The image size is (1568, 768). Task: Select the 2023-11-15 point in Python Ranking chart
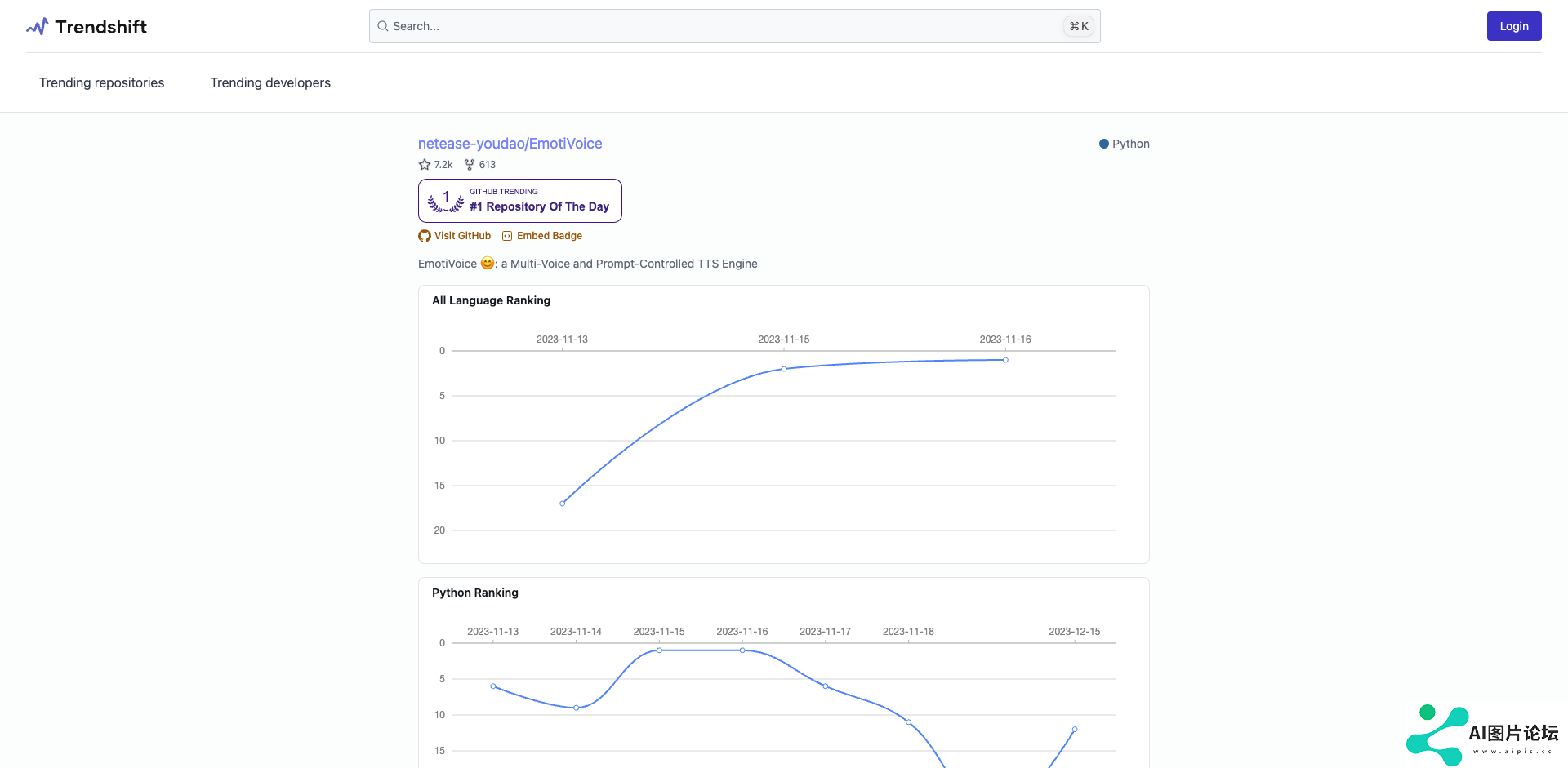pyautogui.click(x=659, y=650)
